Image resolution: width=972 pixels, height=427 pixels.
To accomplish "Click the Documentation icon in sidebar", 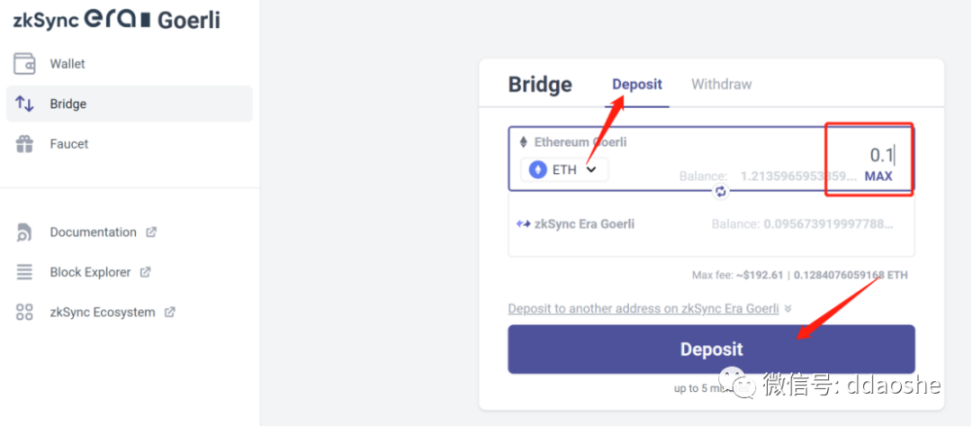I will 25,232.
